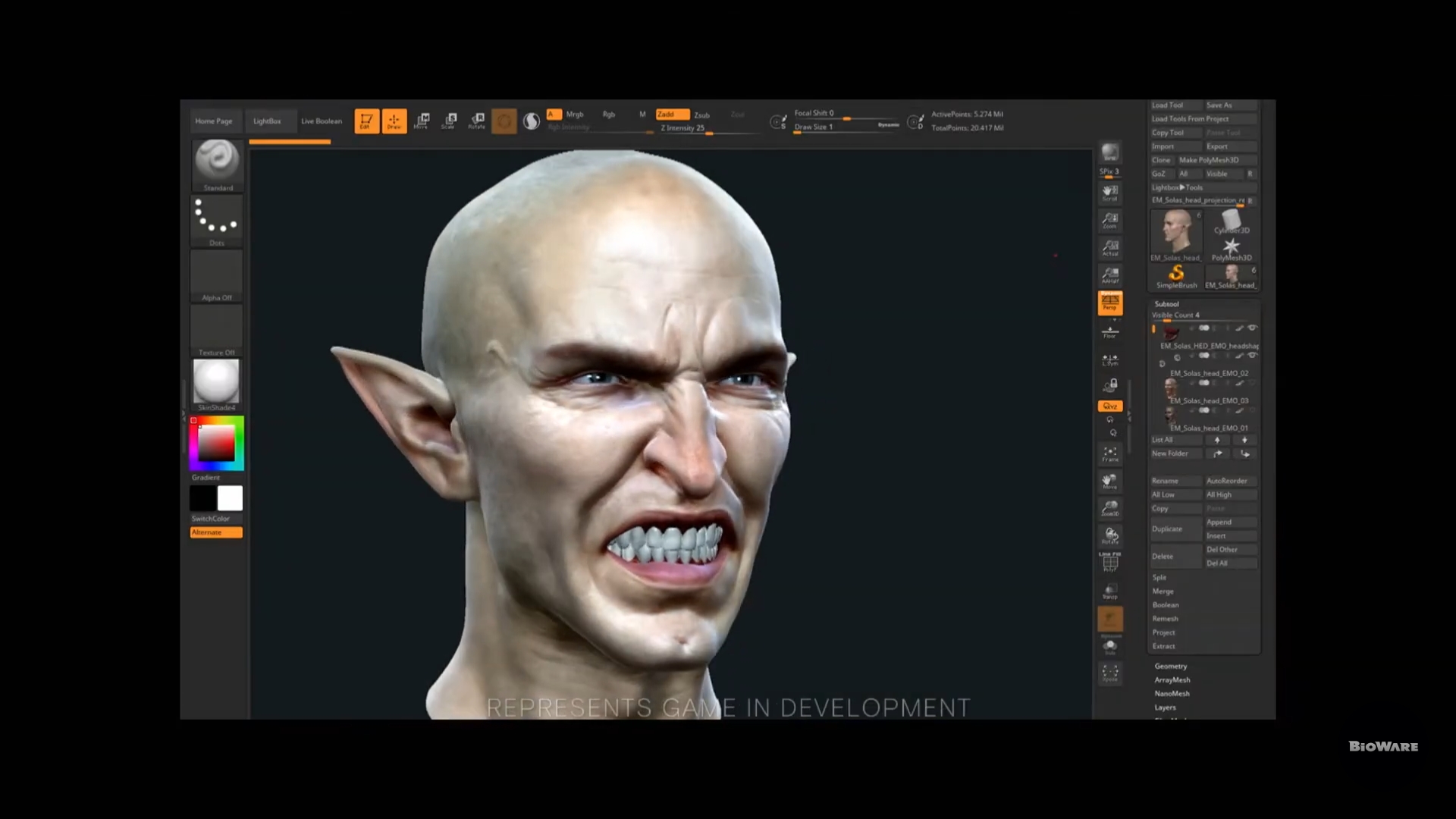Toggle Zadd sculpt mode
This screenshot has height=819, width=1456.
[x=672, y=115]
